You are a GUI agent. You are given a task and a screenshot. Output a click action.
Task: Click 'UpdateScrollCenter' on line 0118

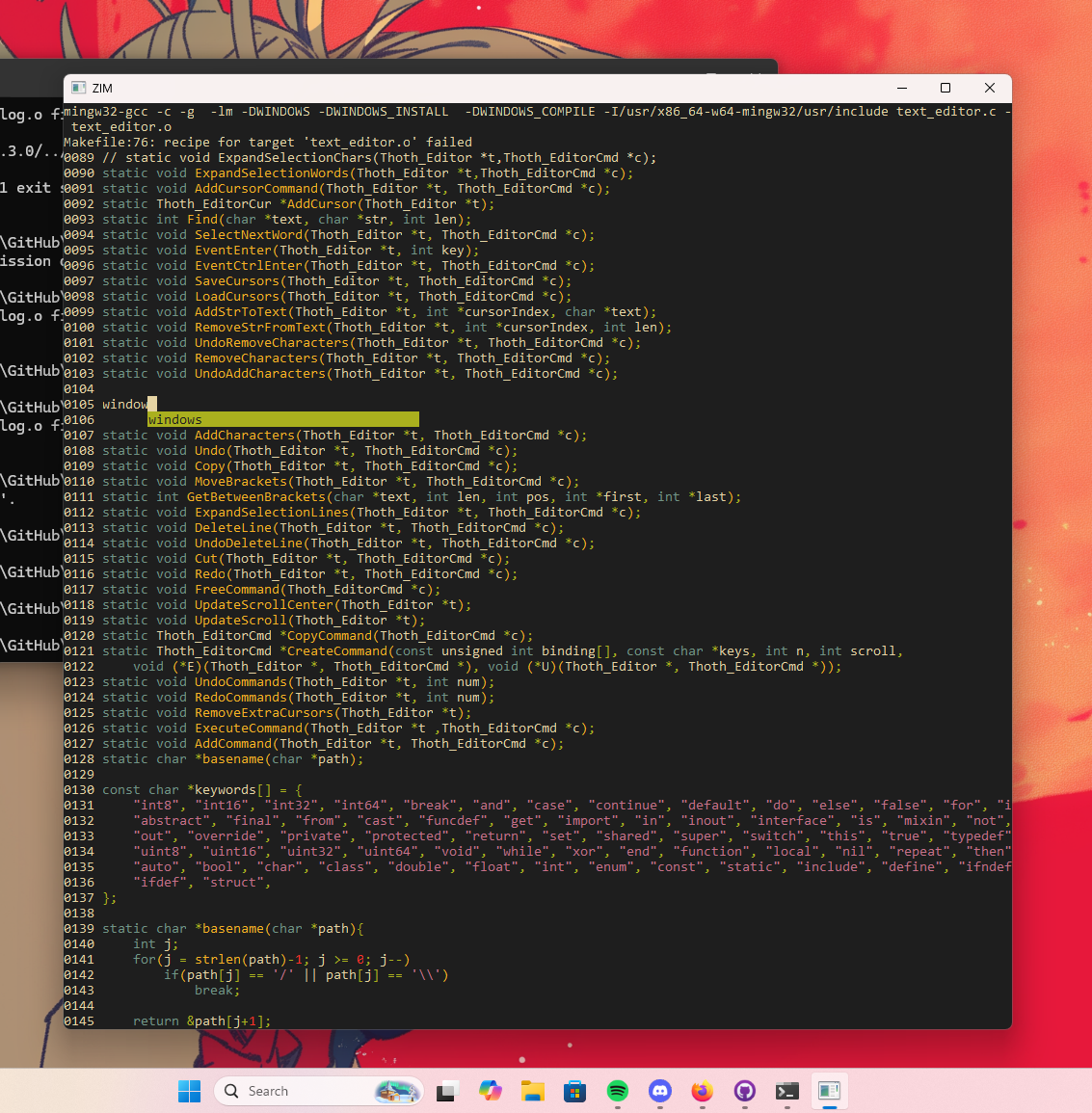[x=264, y=605]
